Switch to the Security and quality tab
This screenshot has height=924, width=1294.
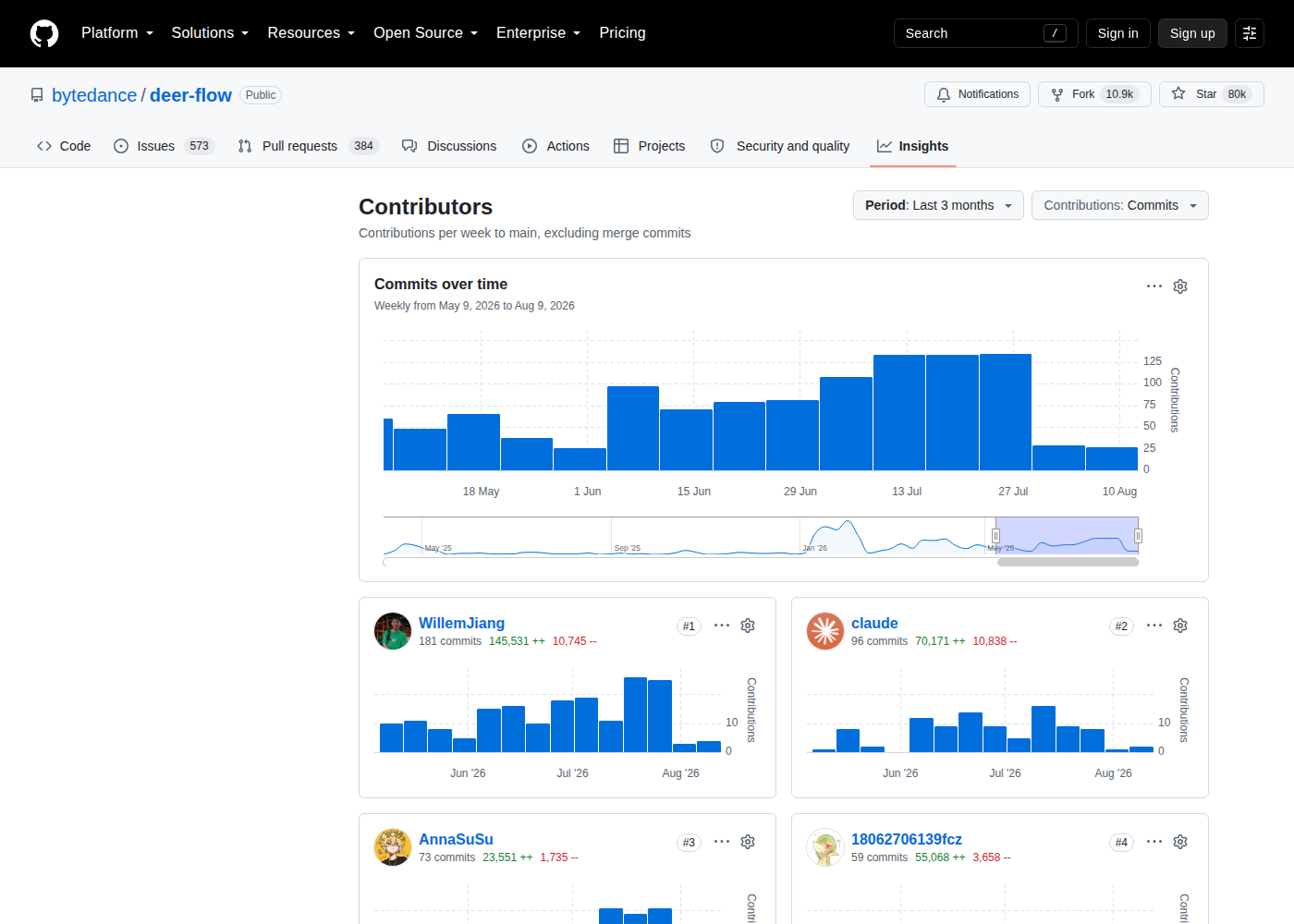click(x=780, y=146)
